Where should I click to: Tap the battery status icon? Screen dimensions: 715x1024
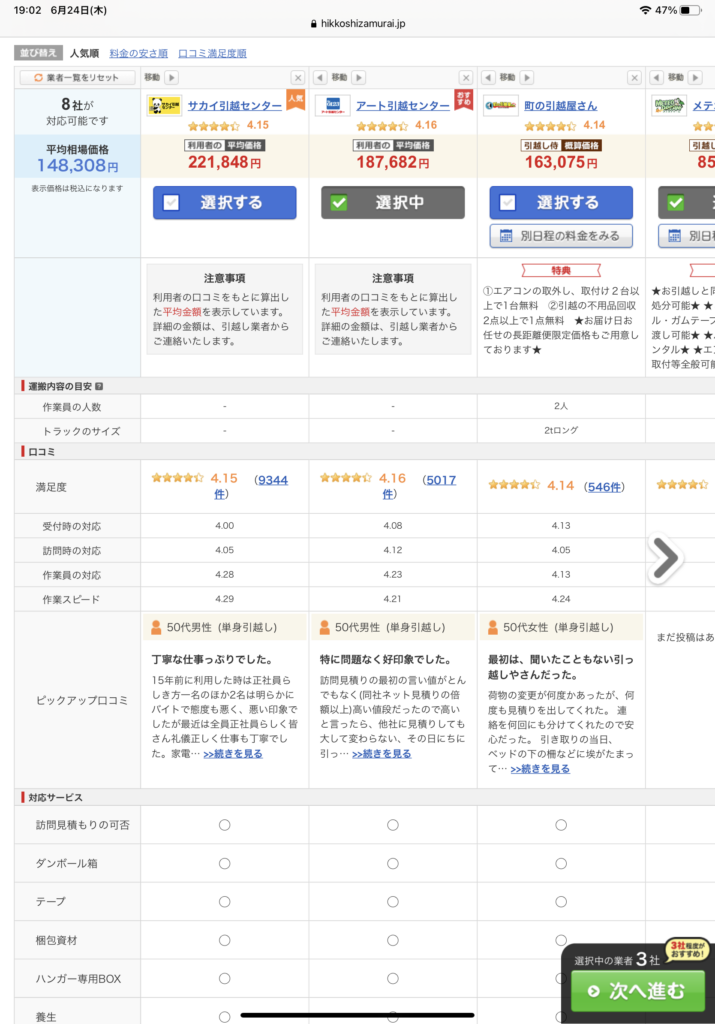690,10
